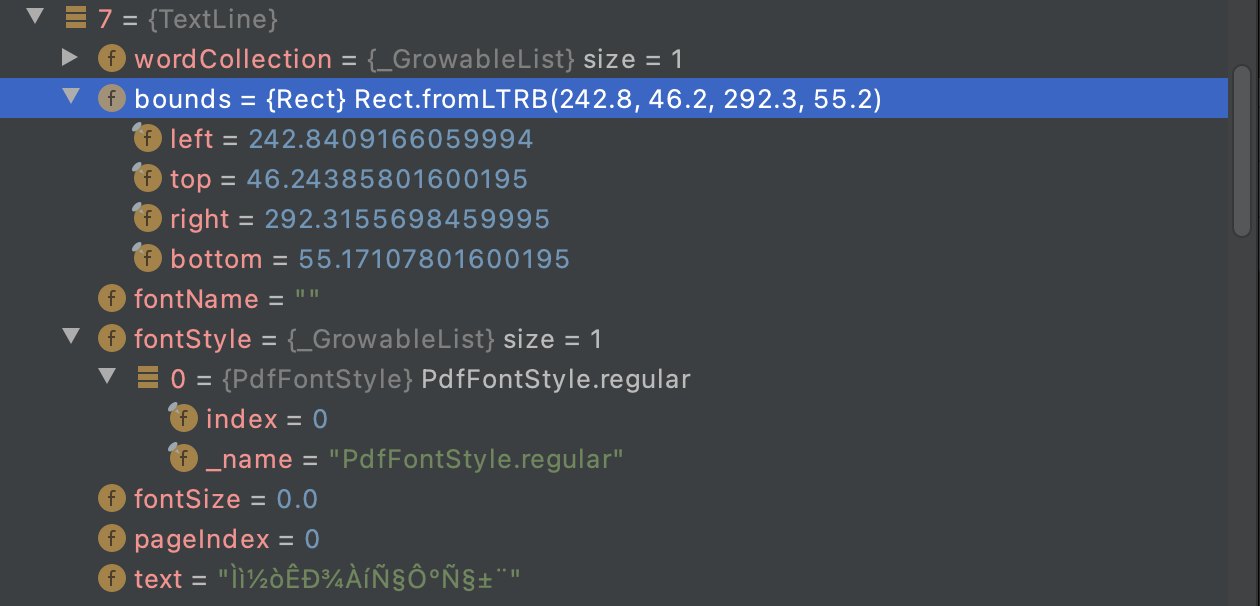Click the field icon next to text
Screen dimensions: 1260x606
point(111,578)
